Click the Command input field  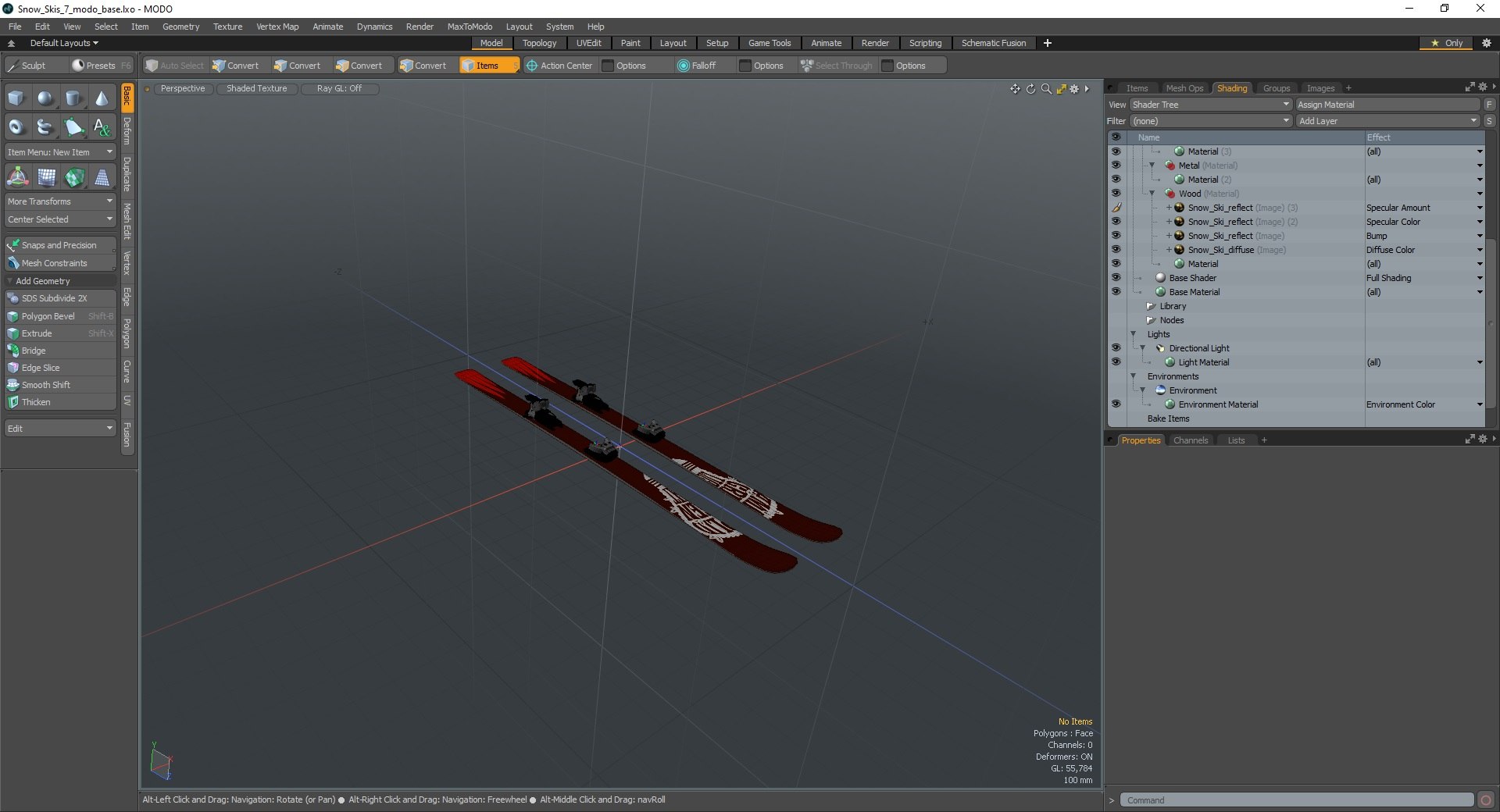[x=1297, y=800]
